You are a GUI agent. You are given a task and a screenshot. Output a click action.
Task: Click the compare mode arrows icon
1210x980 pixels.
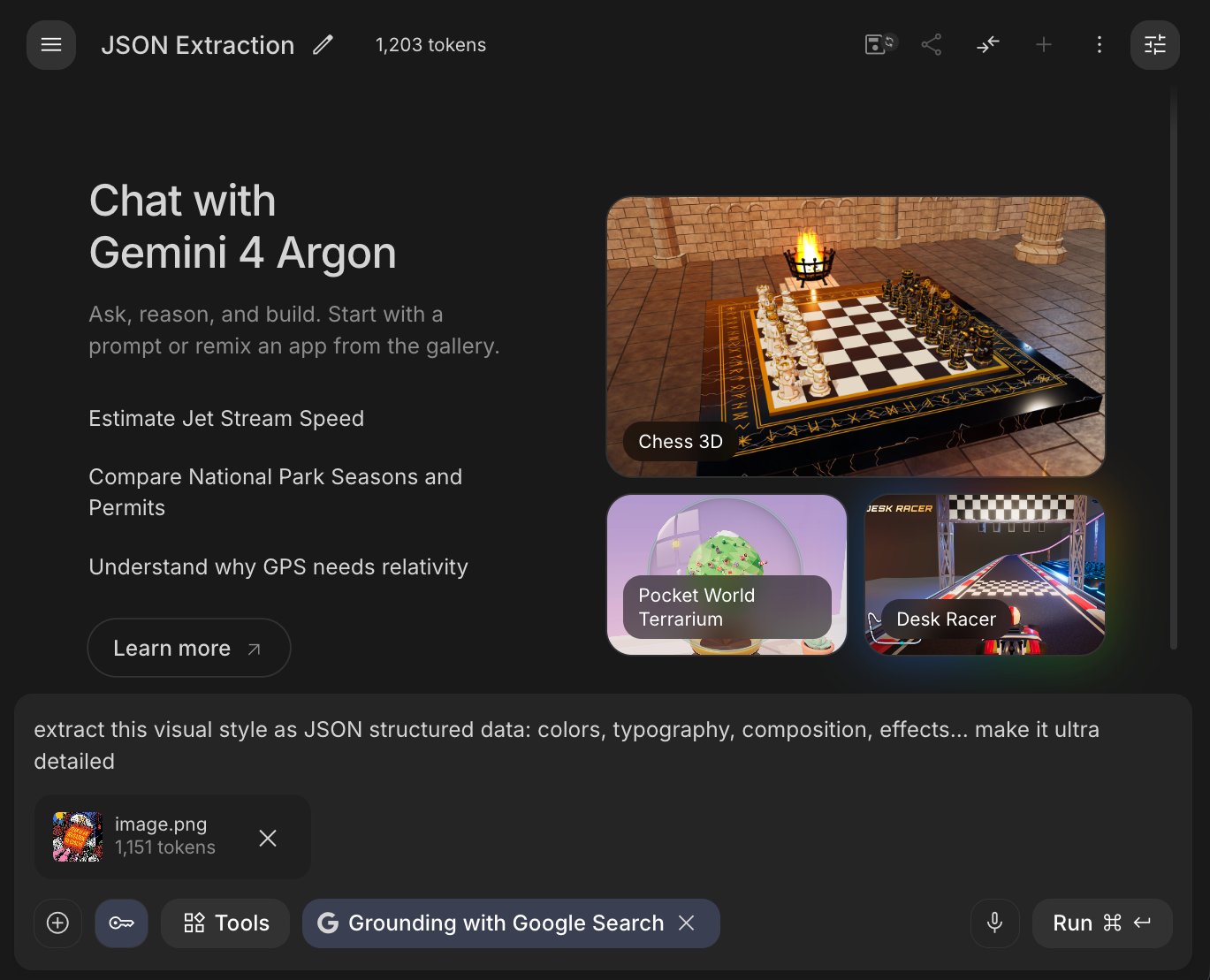point(987,44)
